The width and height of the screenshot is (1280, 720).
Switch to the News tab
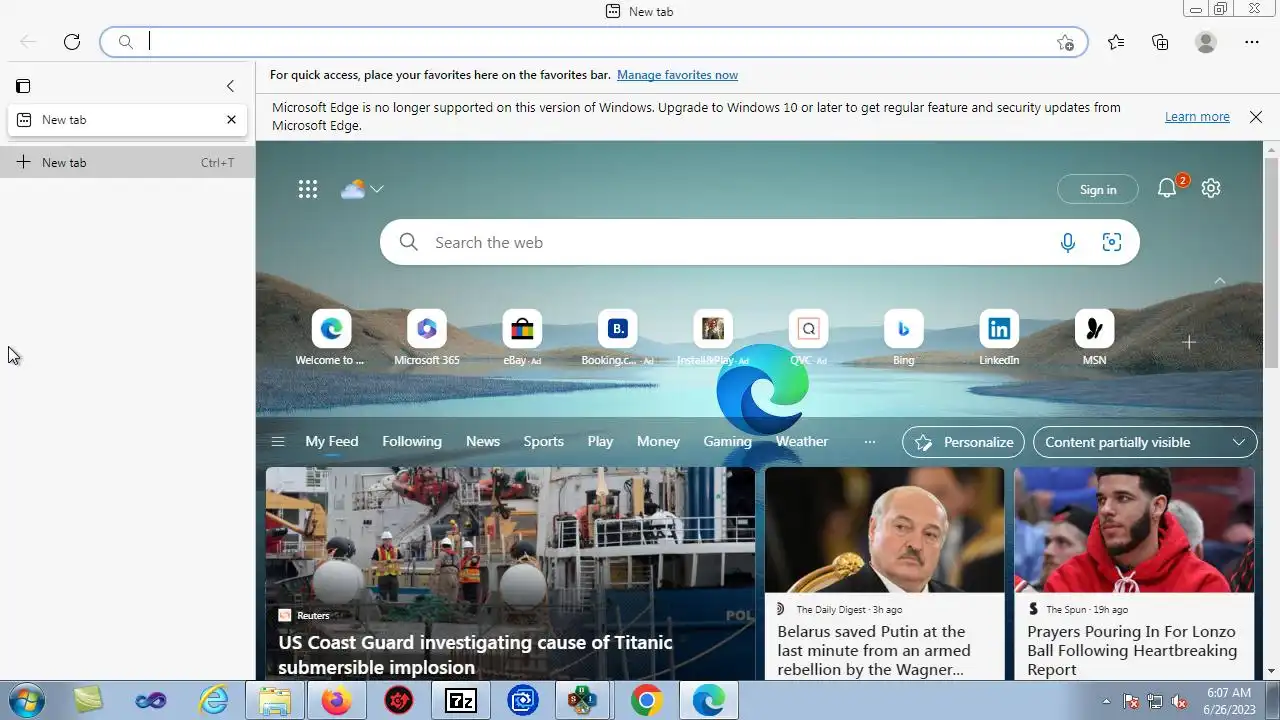tap(483, 441)
